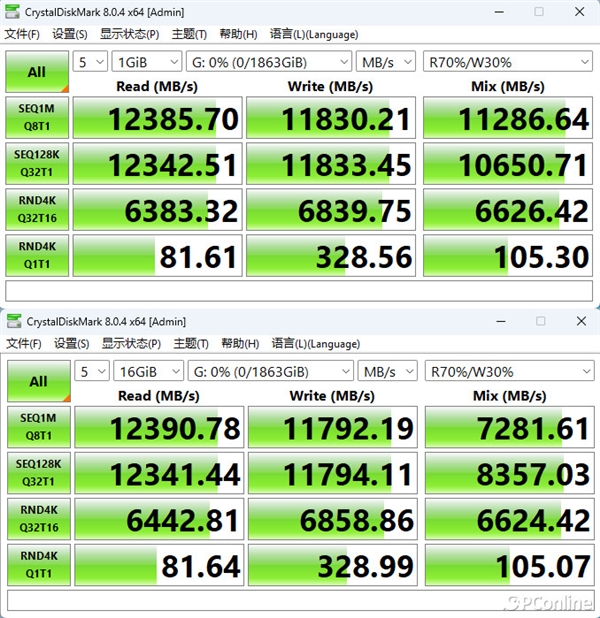Click write result 11792.19
The image size is (600, 618).
point(333,427)
